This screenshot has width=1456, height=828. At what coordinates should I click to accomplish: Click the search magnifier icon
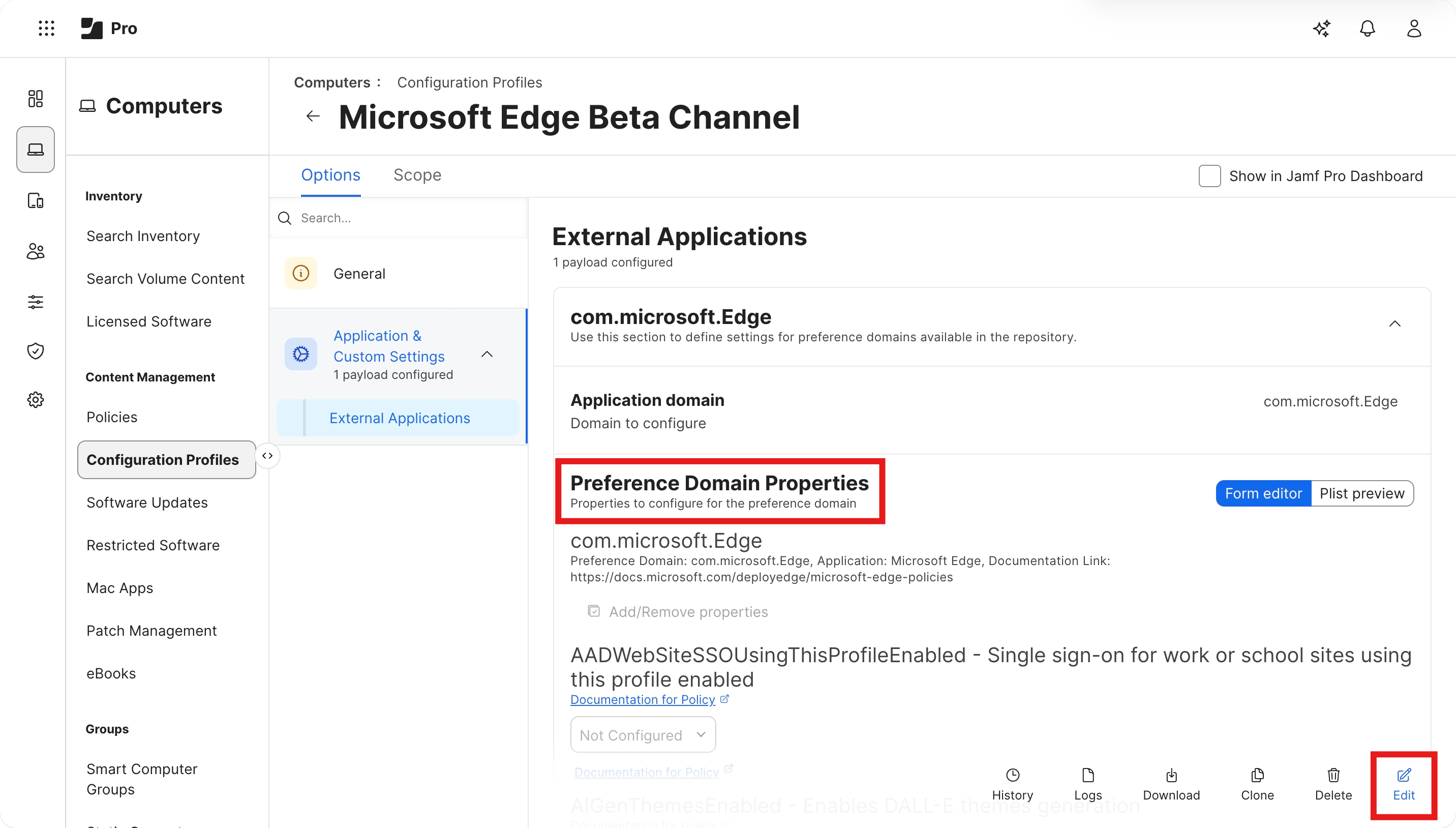(285, 218)
